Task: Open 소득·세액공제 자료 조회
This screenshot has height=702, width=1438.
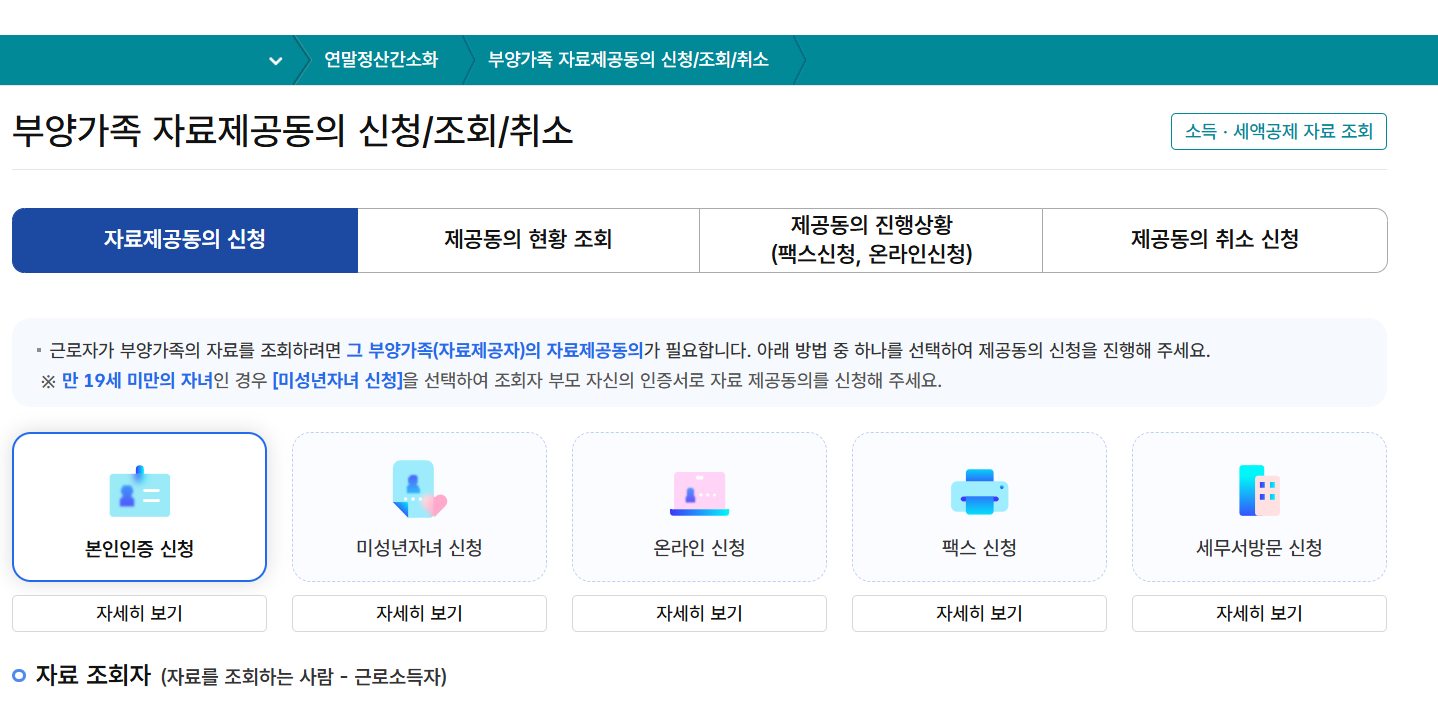Action: 1278,131
